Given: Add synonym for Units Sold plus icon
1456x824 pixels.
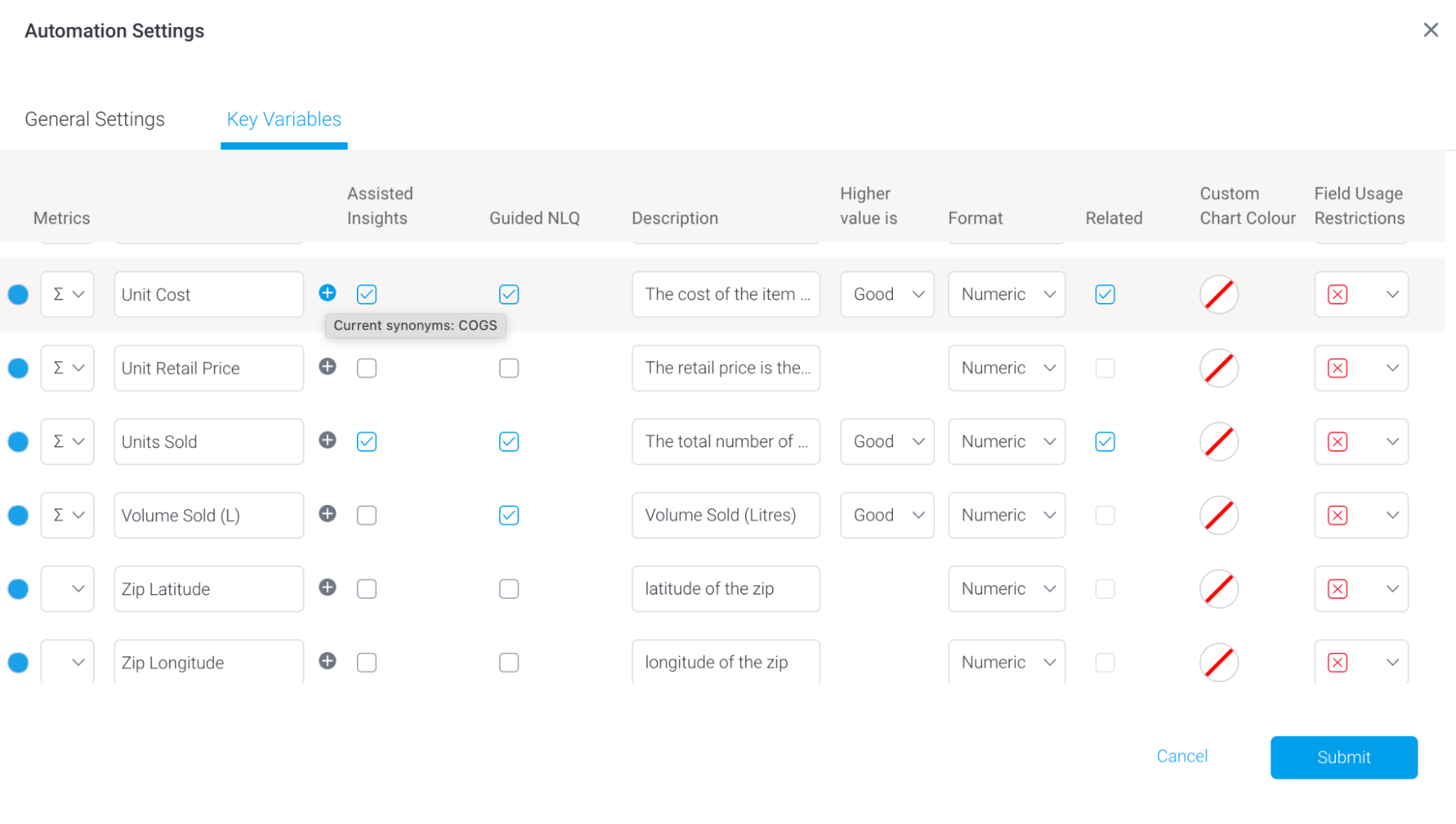Looking at the screenshot, I should click(328, 440).
